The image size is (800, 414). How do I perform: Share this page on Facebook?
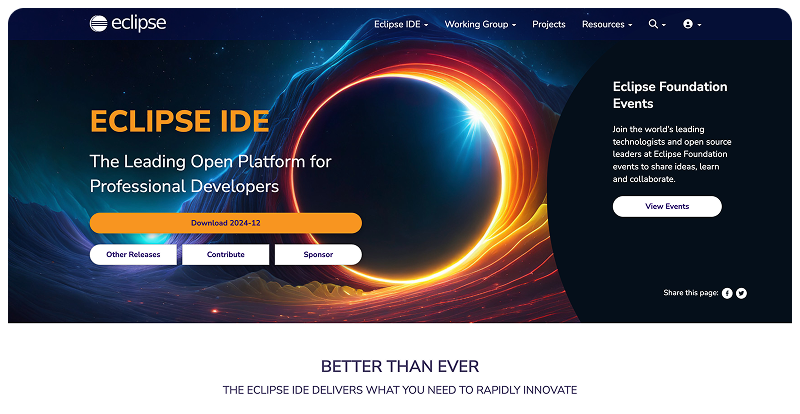coord(727,293)
